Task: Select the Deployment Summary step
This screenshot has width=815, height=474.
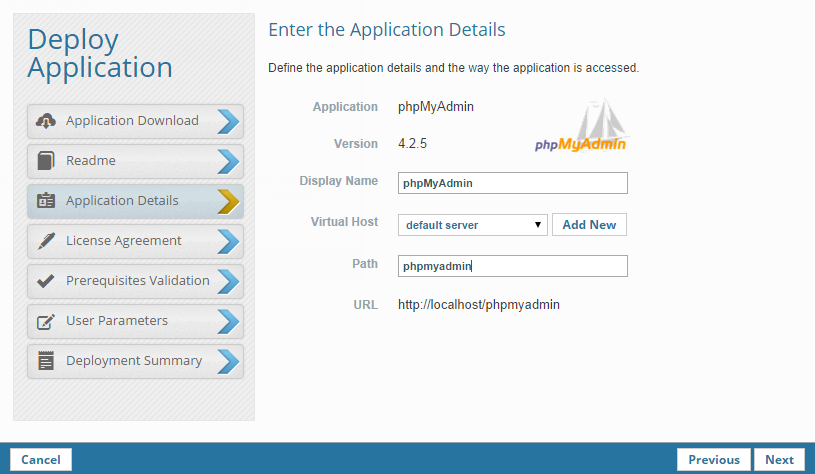Action: click(134, 361)
